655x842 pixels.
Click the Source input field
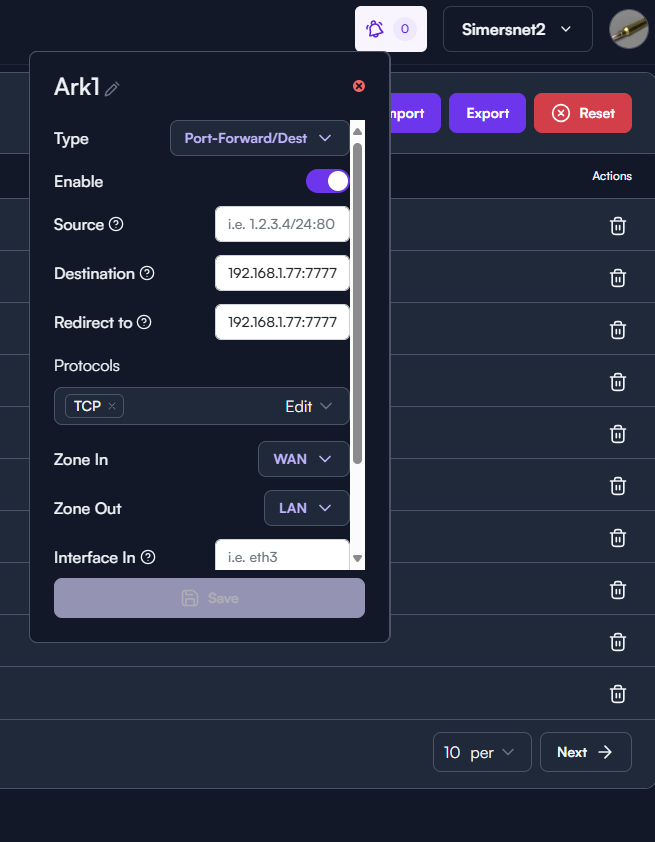(282, 224)
